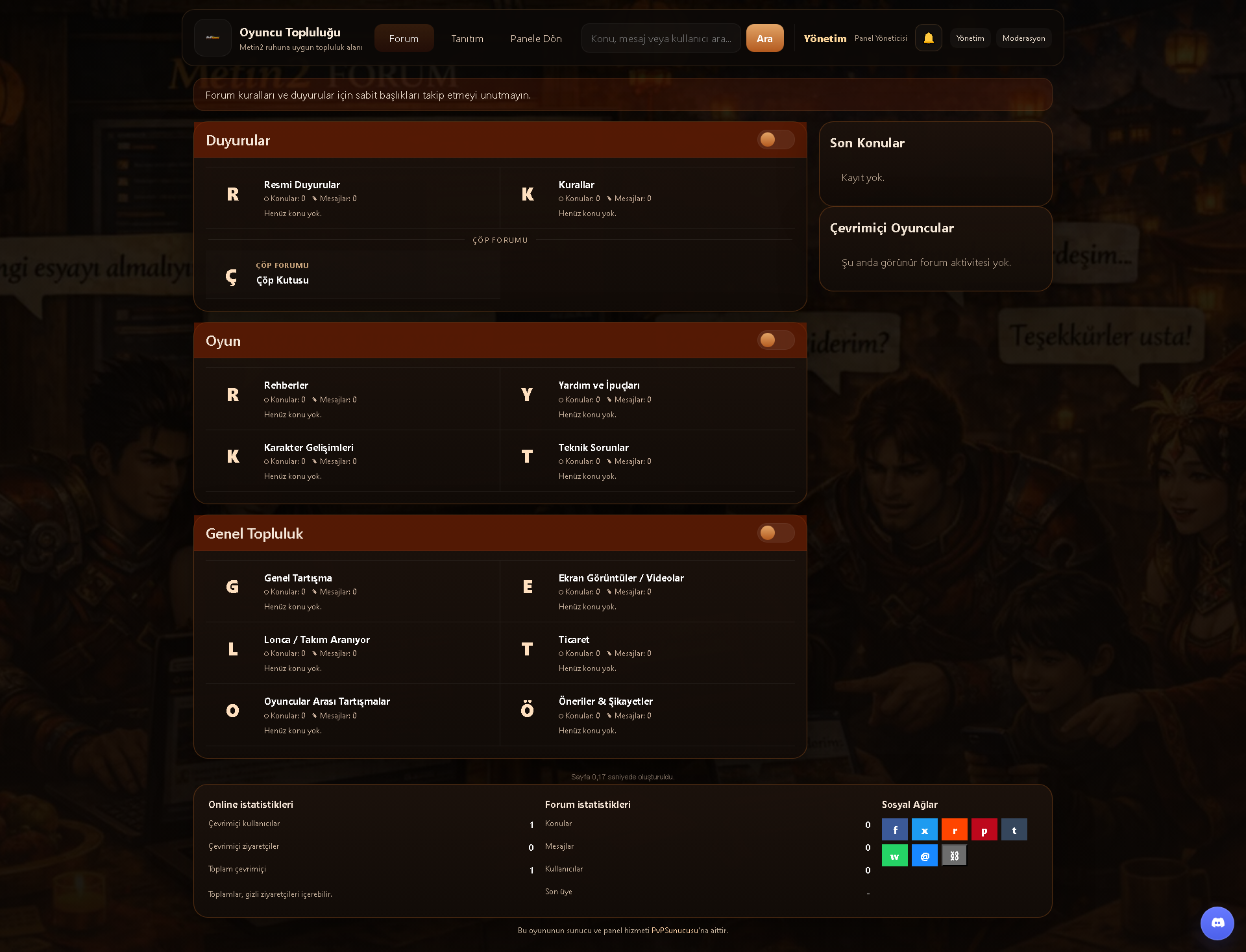This screenshot has height=952, width=1246.
Task: Click the T icon of Teknik Sorunlar
Action: coord(527,457)
